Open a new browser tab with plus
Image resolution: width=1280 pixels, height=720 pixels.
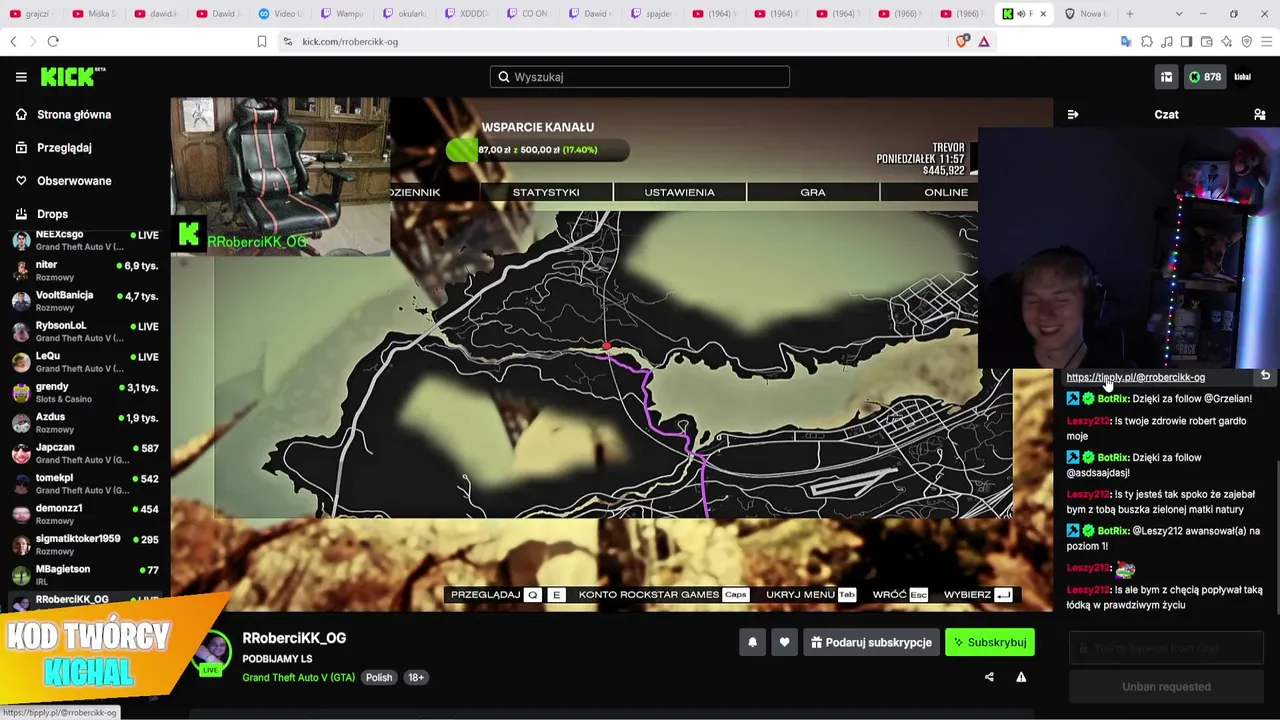point(1130,14)
